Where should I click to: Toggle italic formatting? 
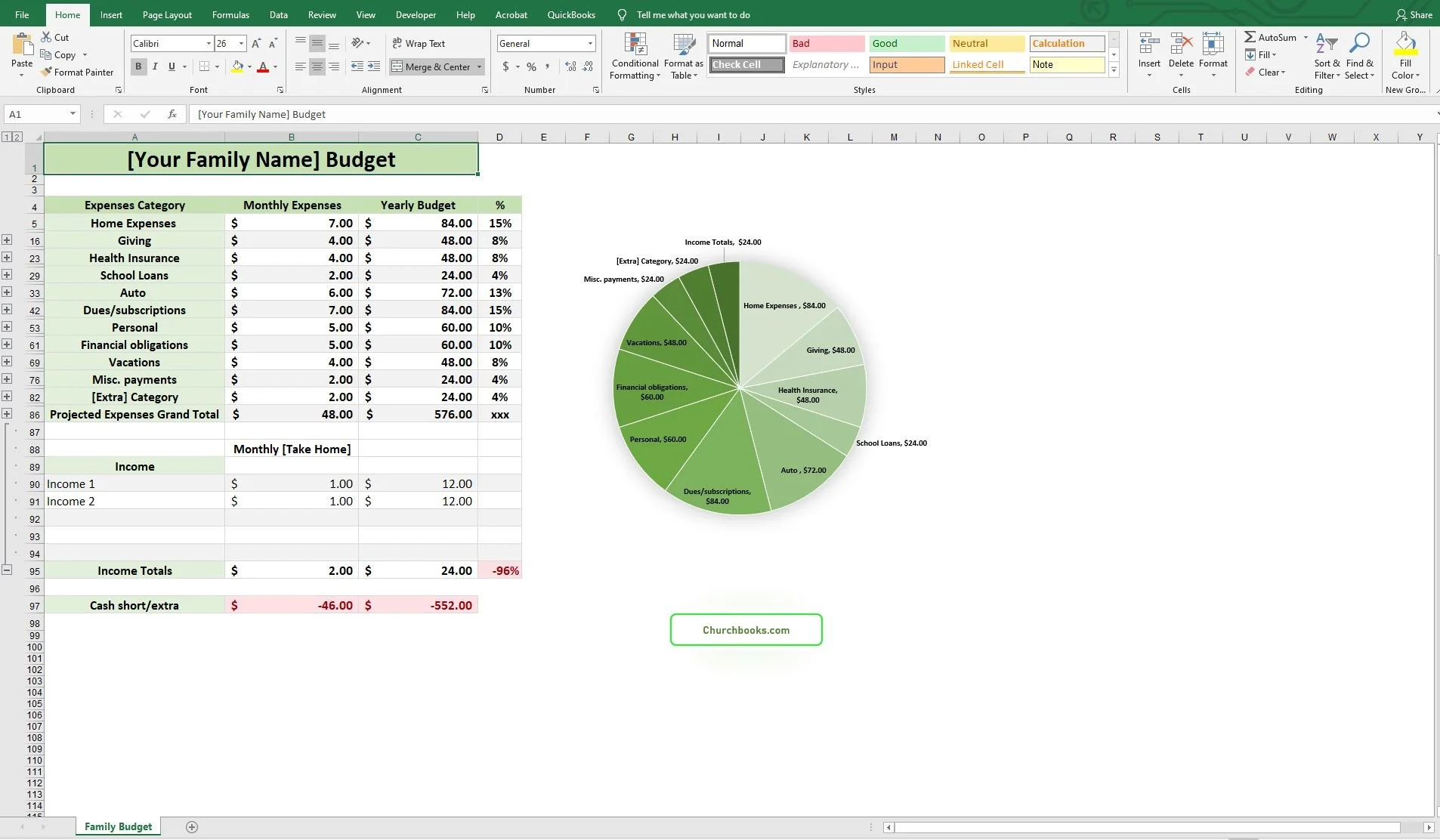[x=154, y=66]
